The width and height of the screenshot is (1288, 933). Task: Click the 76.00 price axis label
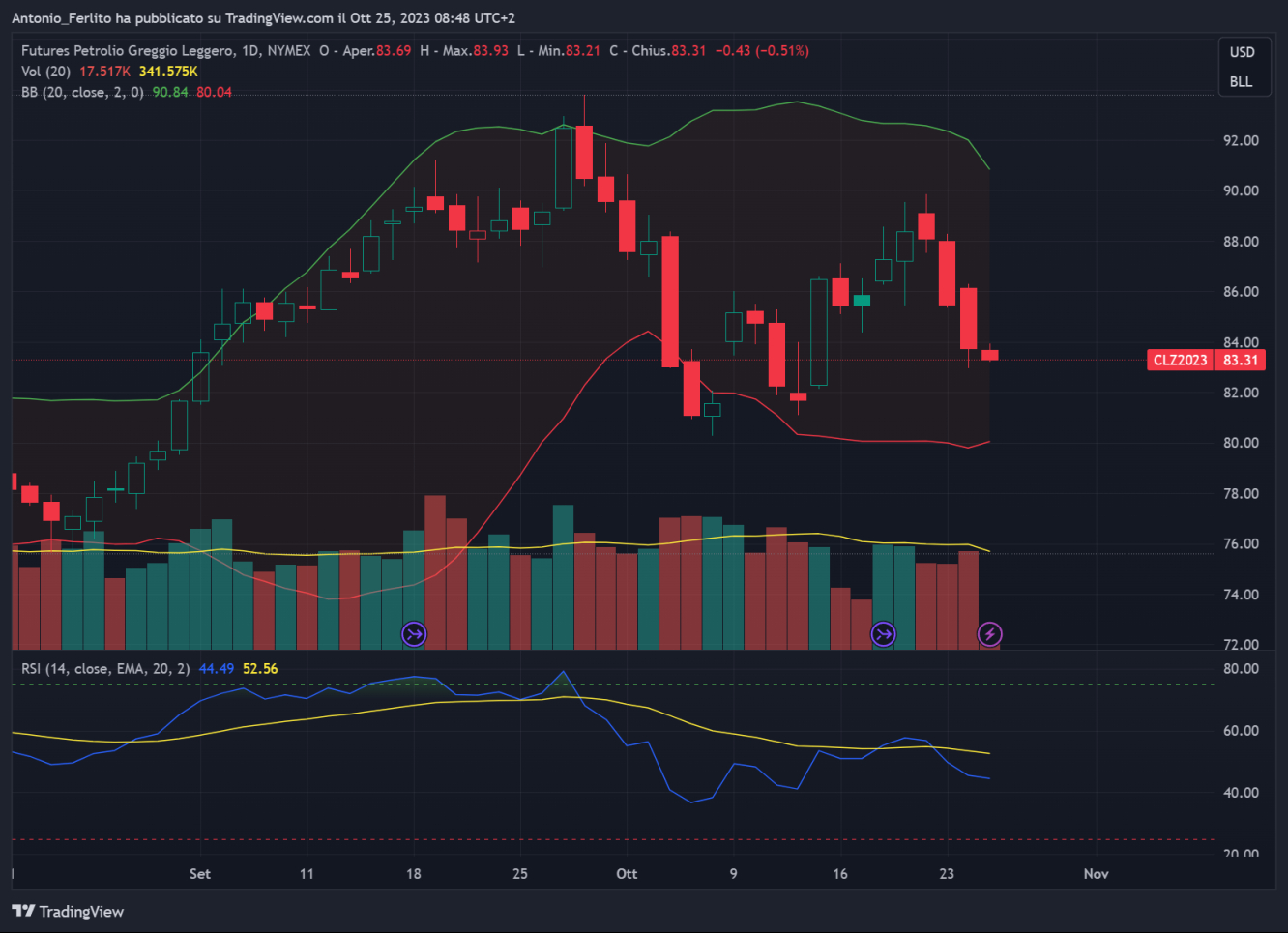(x=1241, y=543)
